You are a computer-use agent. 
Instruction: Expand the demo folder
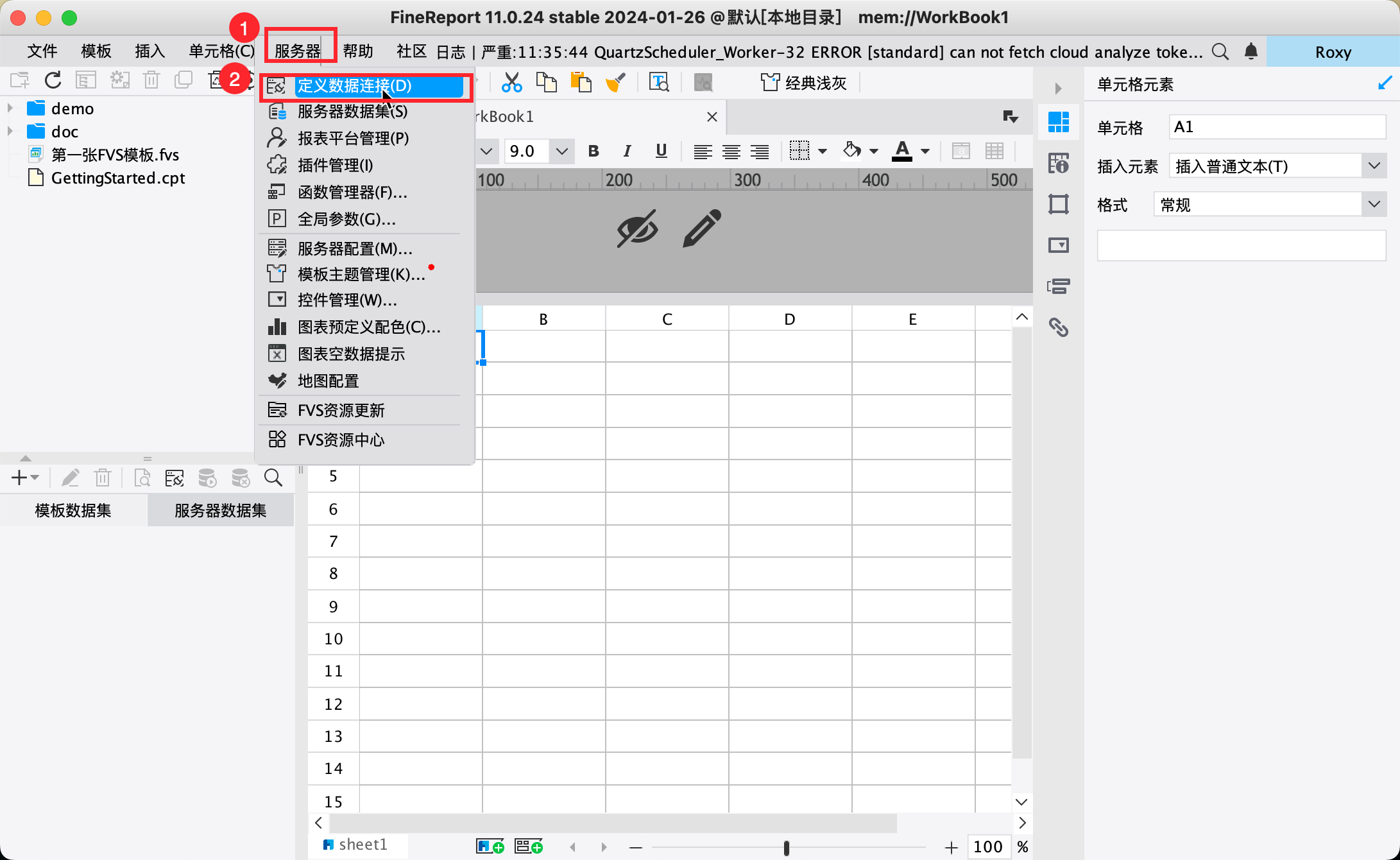tap(10, 108)
